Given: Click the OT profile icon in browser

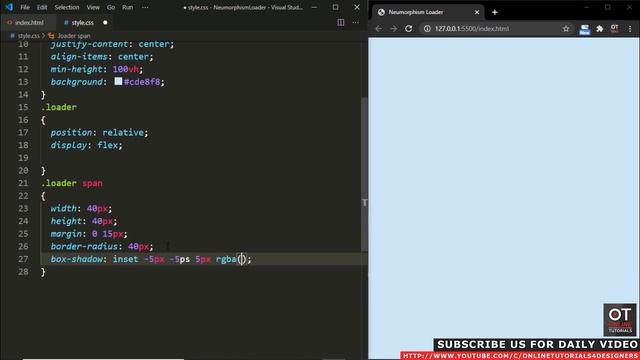Looking at the screenshot, I should pyautogui.click(x=614, y=29).
